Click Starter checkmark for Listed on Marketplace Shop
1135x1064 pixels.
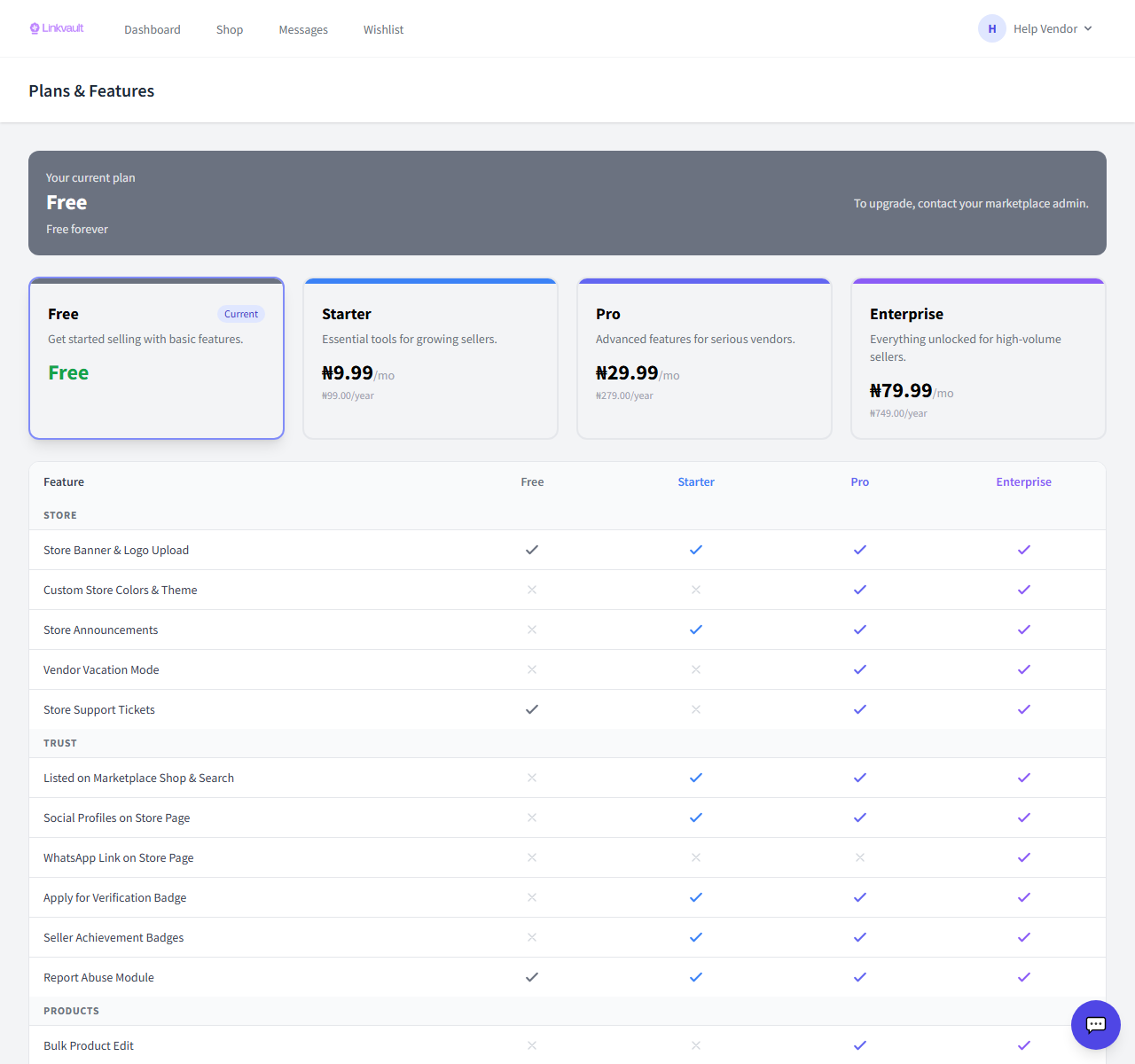click(x=696, y=778)
